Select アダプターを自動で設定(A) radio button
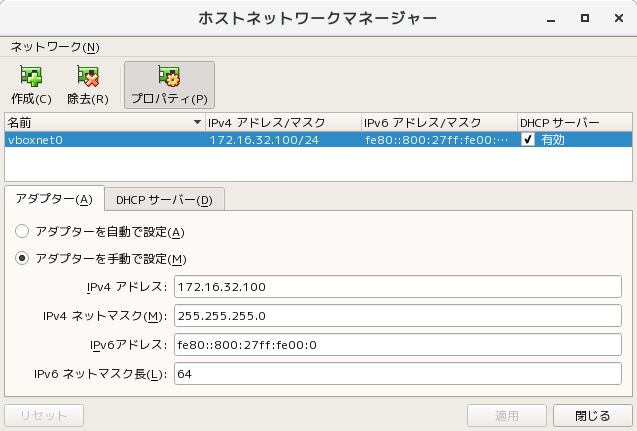The image size is (637, 431). [x=22, y=232]
